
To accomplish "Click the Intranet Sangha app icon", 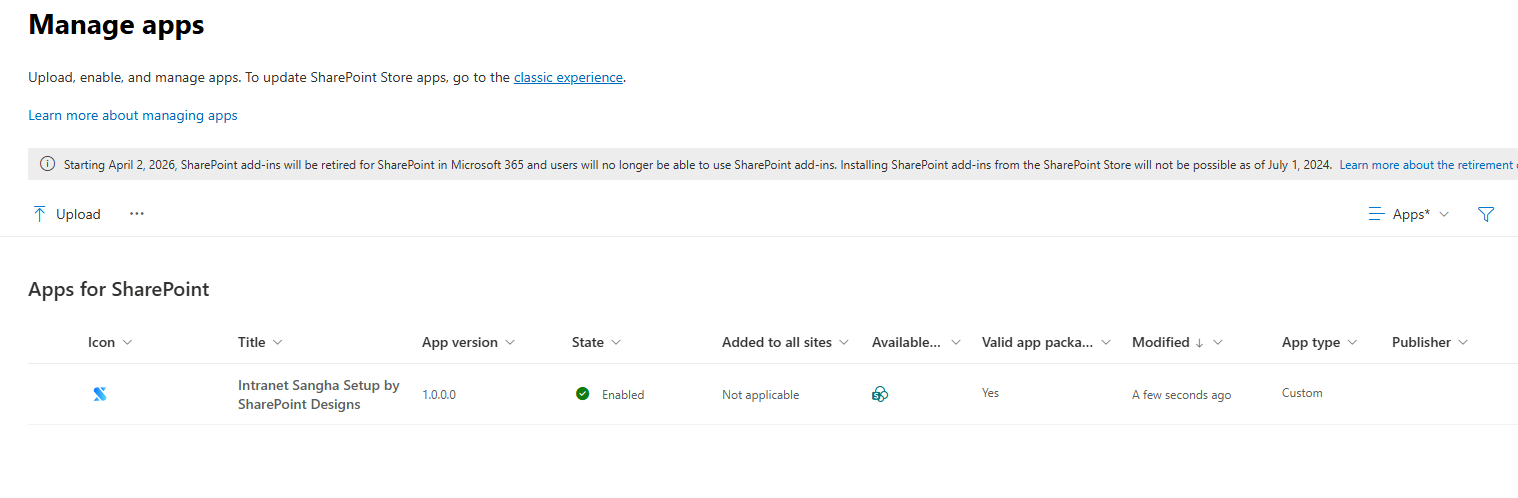I will click(99, 394).
